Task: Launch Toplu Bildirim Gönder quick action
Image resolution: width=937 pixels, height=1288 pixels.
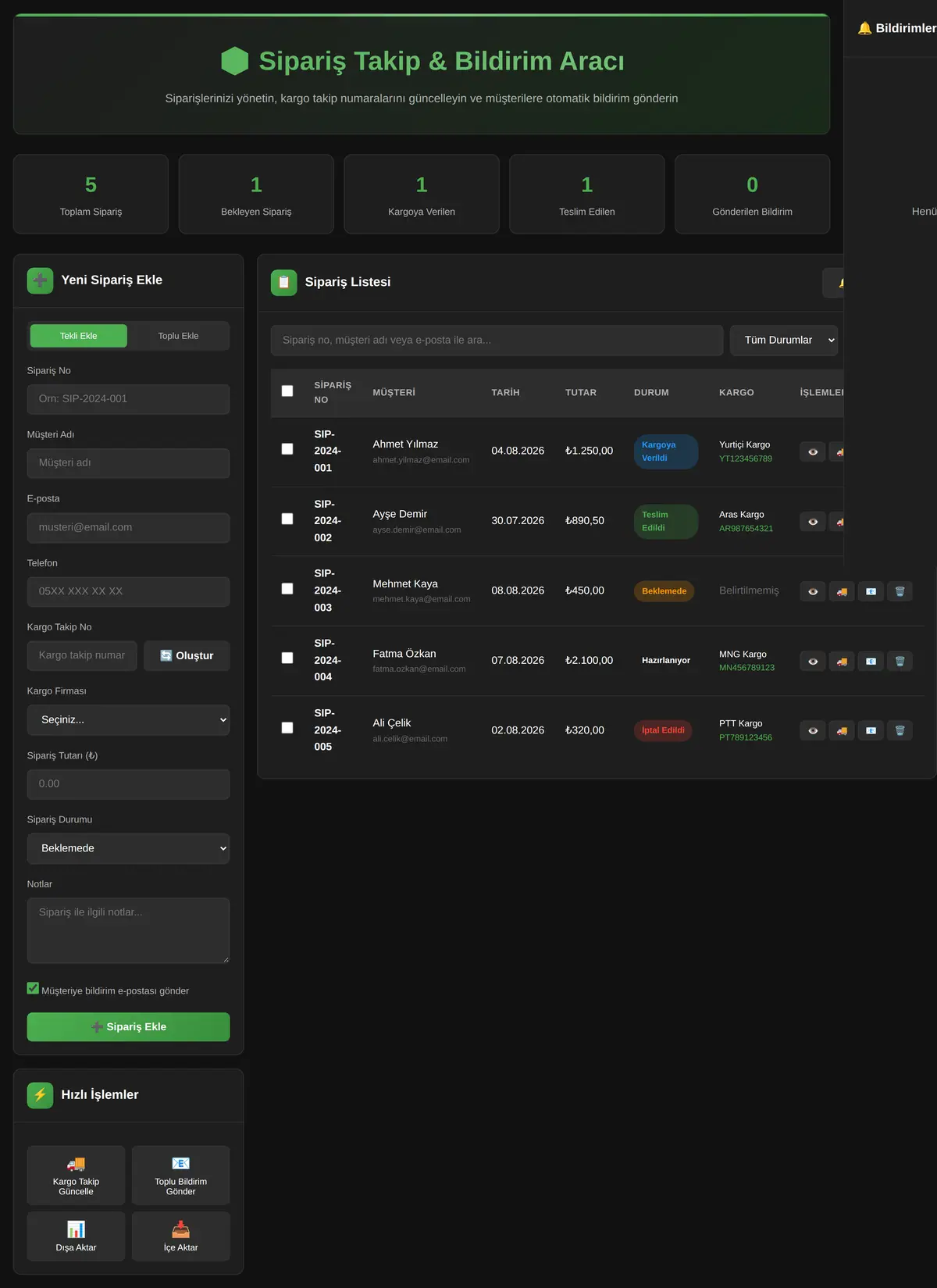Action: (x=180, y=1175)
